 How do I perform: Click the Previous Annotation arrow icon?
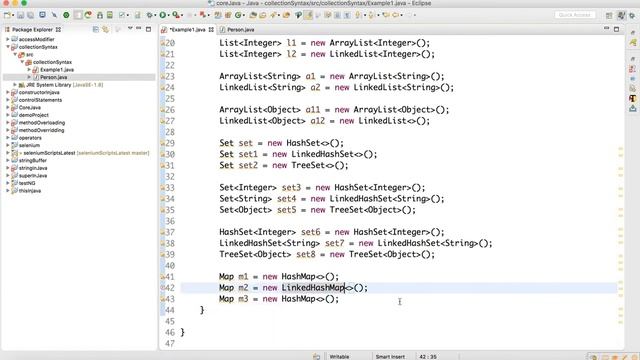[371, 15]
